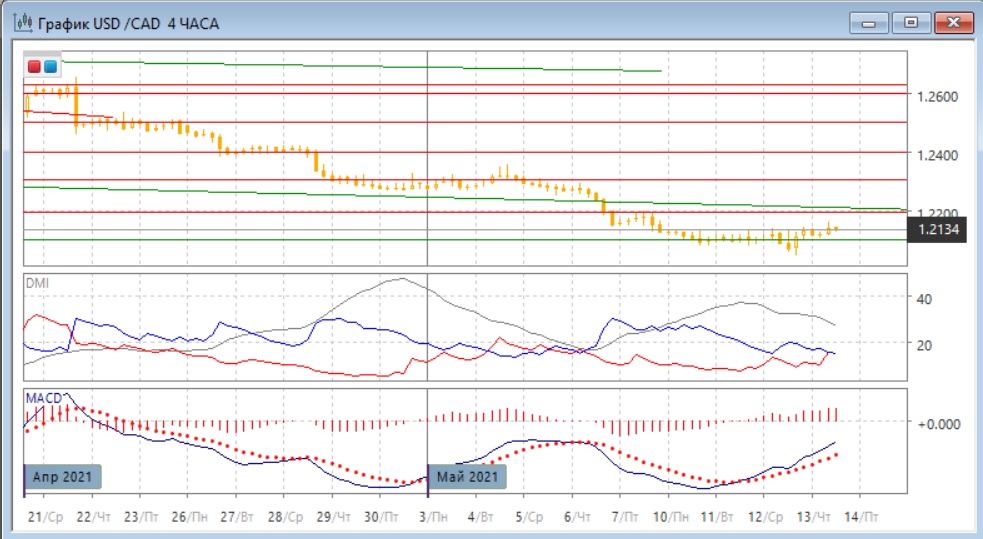
Task: Click the red square button on chart
Action: point(34,67)
